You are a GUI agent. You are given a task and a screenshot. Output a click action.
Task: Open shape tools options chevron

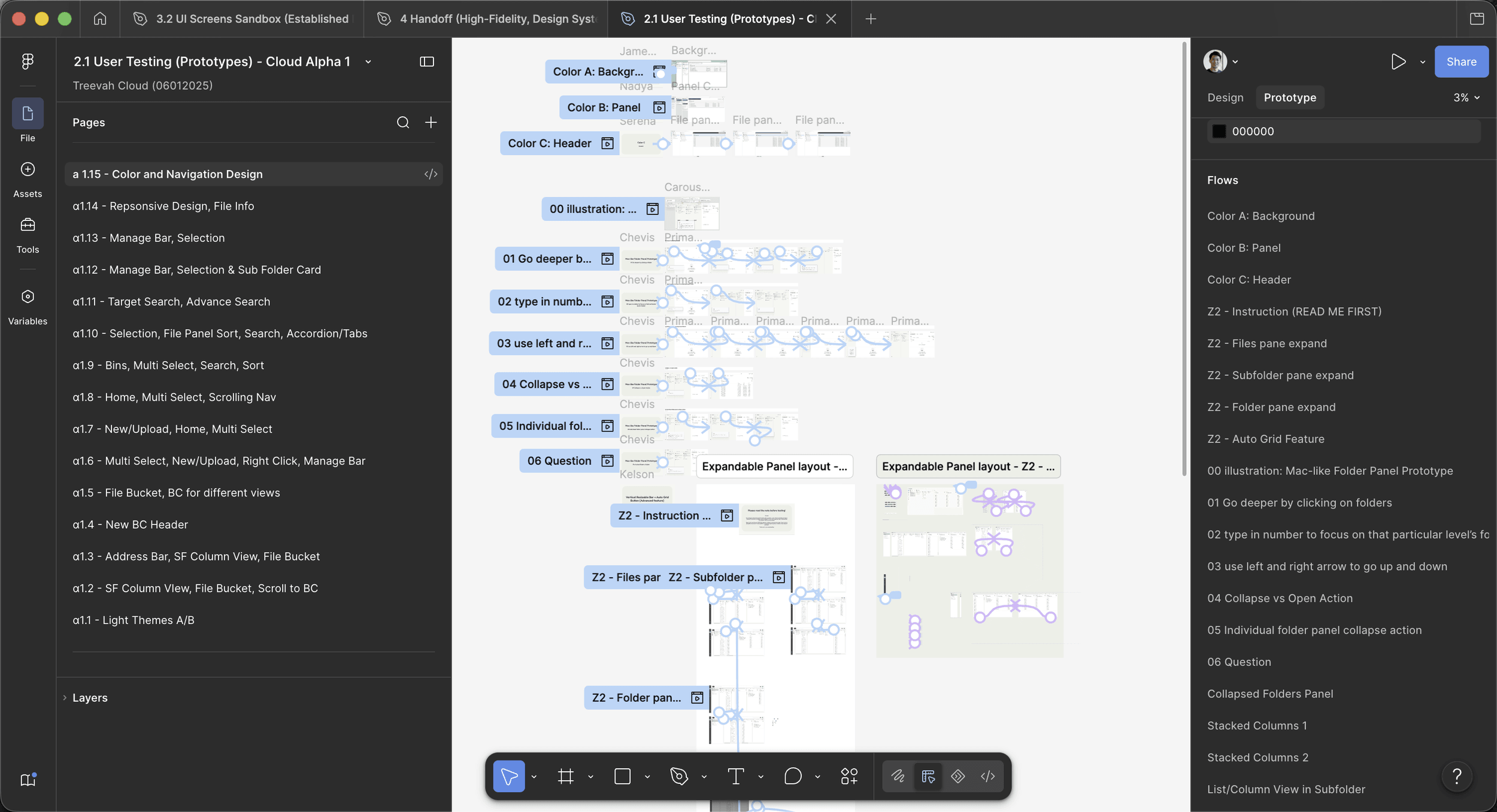[x=647, y=777]
